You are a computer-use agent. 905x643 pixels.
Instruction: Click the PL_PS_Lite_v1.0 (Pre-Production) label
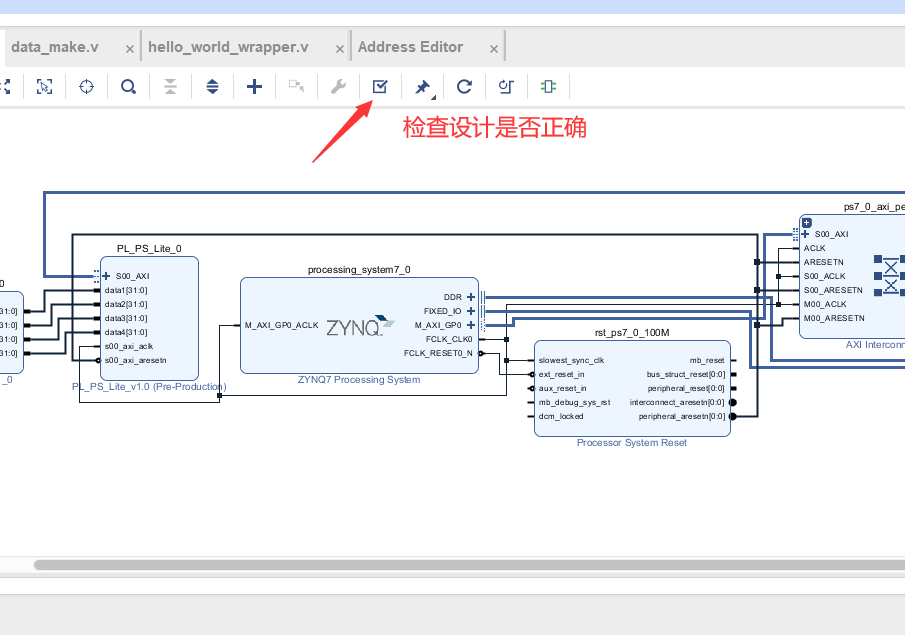coord(149,386)
